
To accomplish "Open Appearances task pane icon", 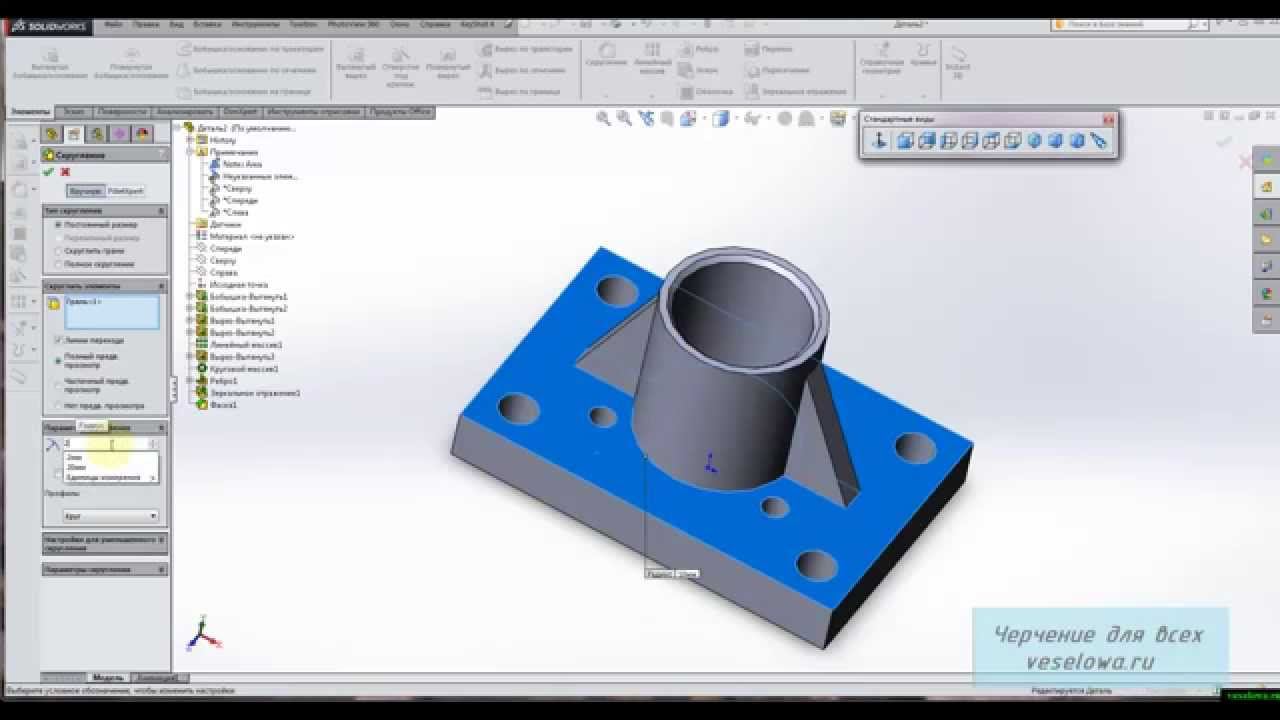I will [x=1266, y=293].
